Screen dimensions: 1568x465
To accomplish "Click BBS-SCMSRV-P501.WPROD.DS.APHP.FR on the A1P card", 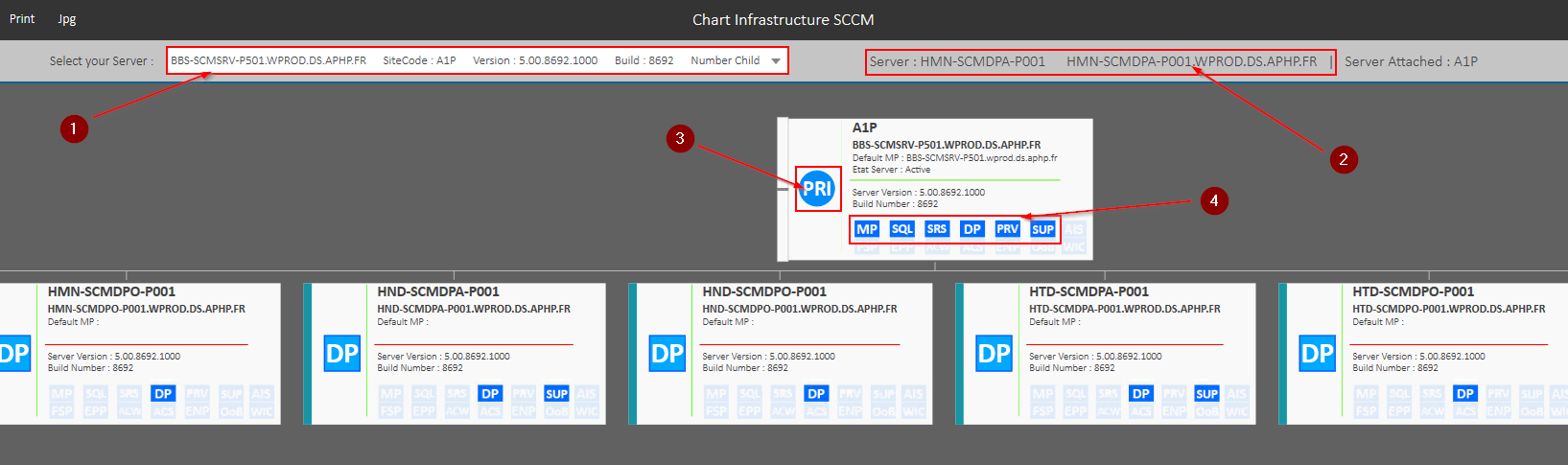I will click(947, 146).
